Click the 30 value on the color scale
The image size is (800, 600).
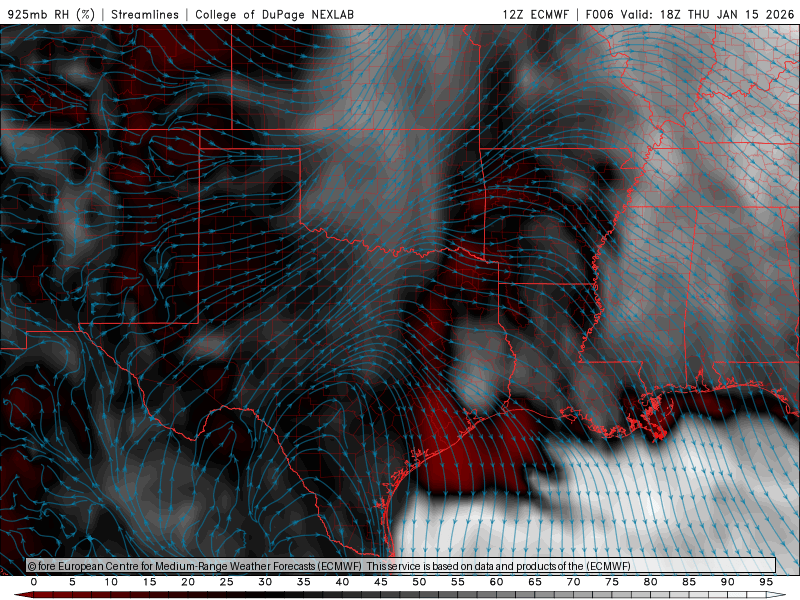point(265,582)
